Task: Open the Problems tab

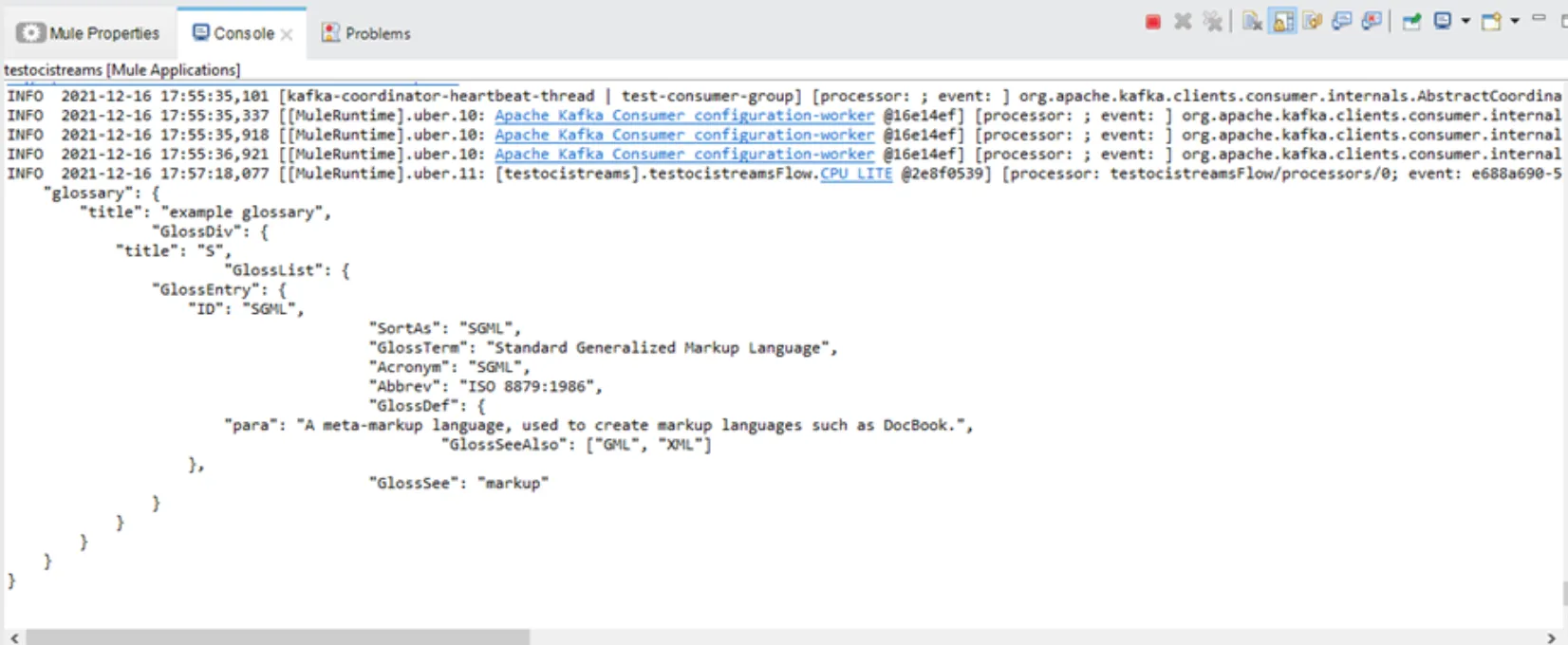Action: (x=365, y=33)
